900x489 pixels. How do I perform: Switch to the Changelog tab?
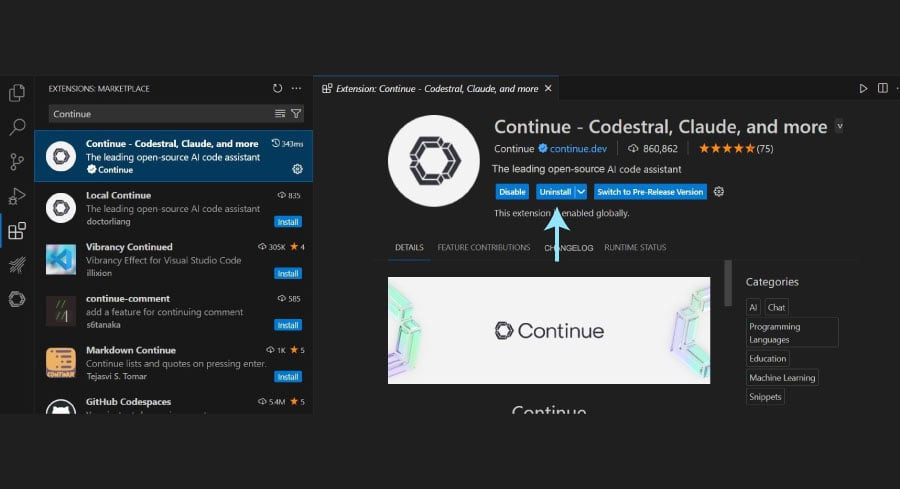coord(569,248)
